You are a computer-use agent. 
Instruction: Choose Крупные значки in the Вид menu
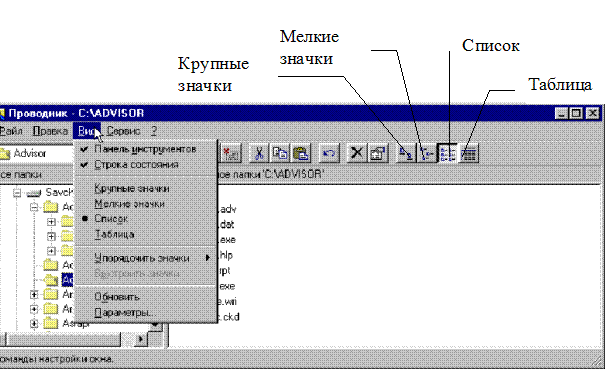pyautogui.click(x=145, y=189)
